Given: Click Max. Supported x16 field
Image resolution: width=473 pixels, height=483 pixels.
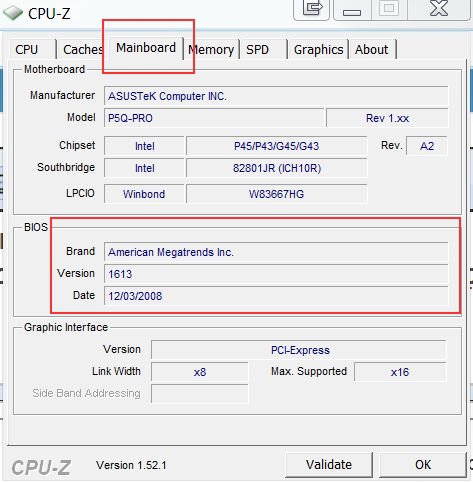Looking at the screenshot, I should [400, 372].
